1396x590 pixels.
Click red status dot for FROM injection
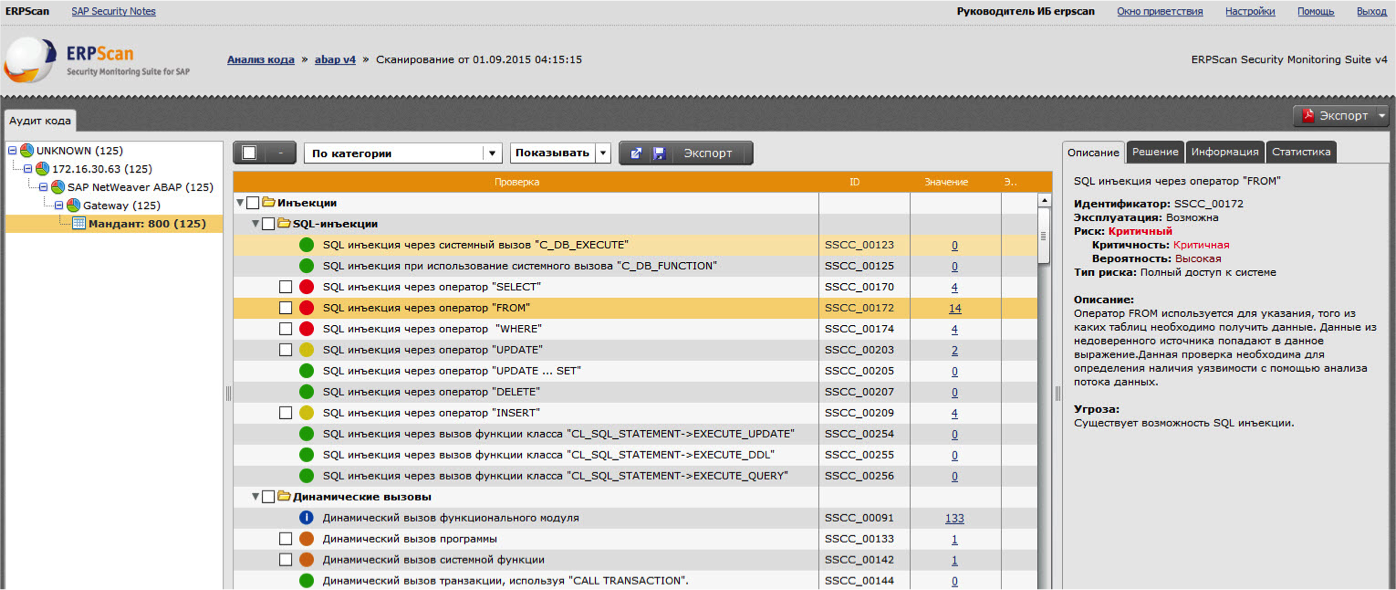click(x=307, y=308)
